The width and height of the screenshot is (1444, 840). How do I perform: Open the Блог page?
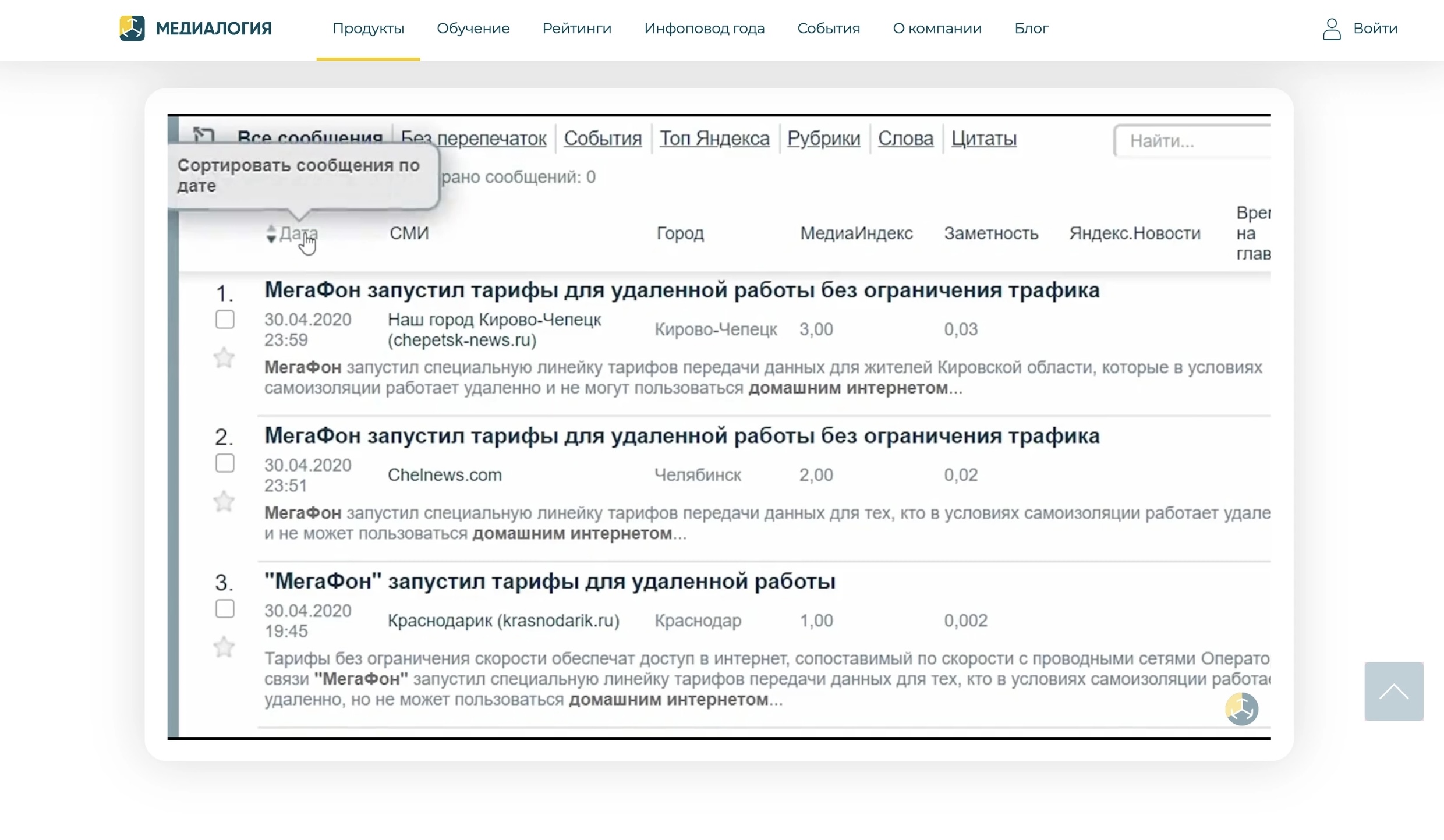[1031, 29]
